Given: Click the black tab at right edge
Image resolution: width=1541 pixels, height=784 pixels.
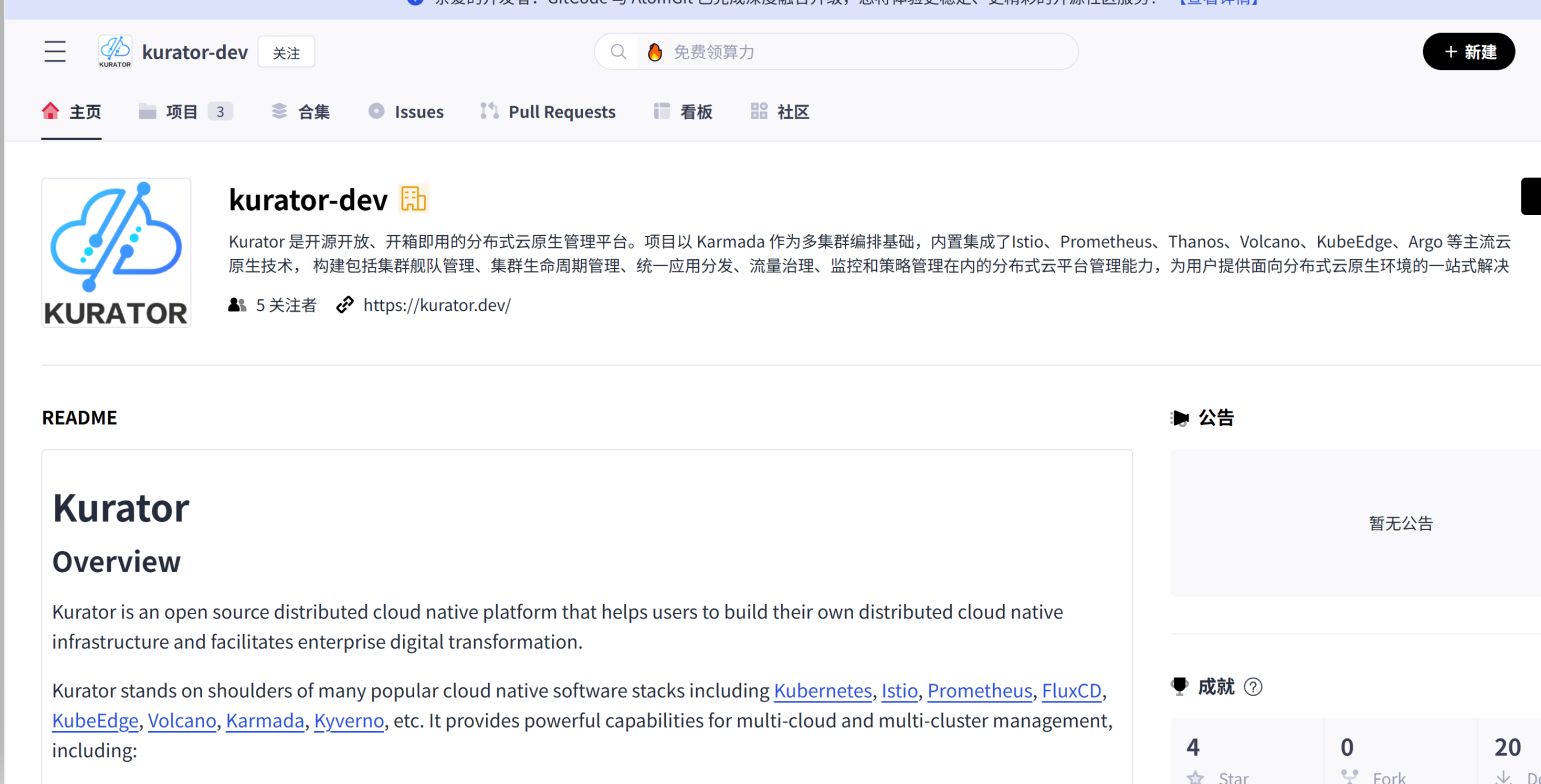Looking at the screenshot, I should coord(1531,196).
